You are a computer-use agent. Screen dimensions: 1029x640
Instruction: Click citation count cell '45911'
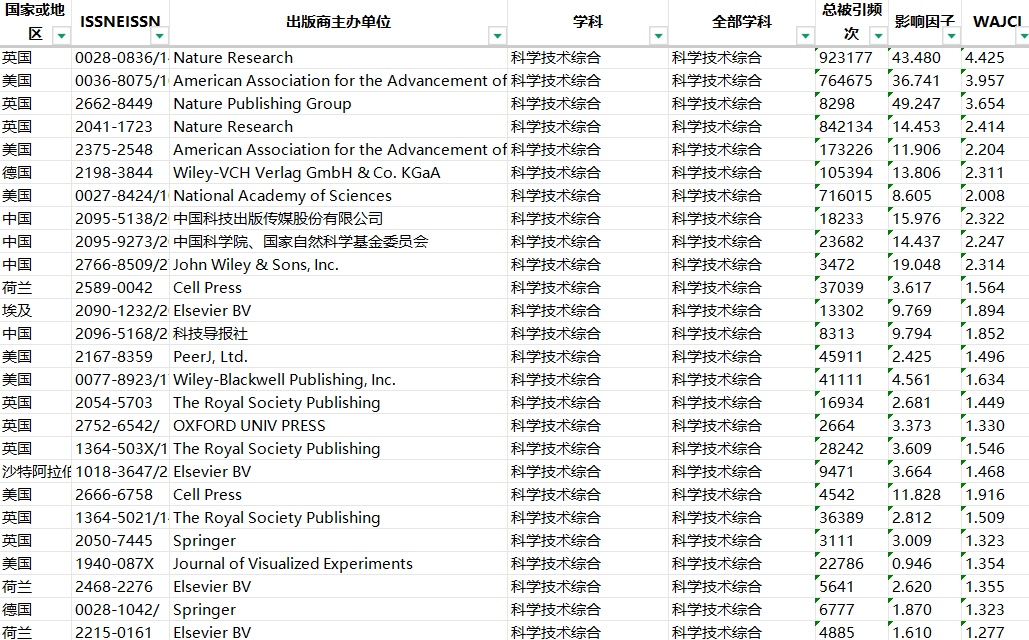click(852, 356)
